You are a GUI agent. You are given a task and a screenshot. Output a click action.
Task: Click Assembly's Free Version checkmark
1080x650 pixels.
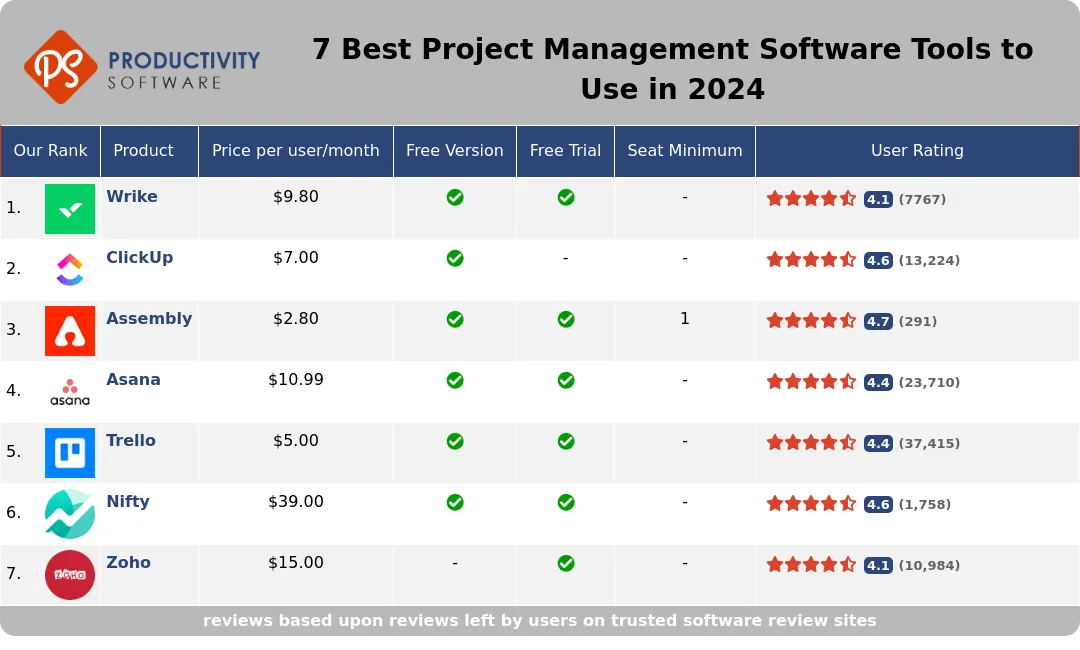(x=455, y=319)
